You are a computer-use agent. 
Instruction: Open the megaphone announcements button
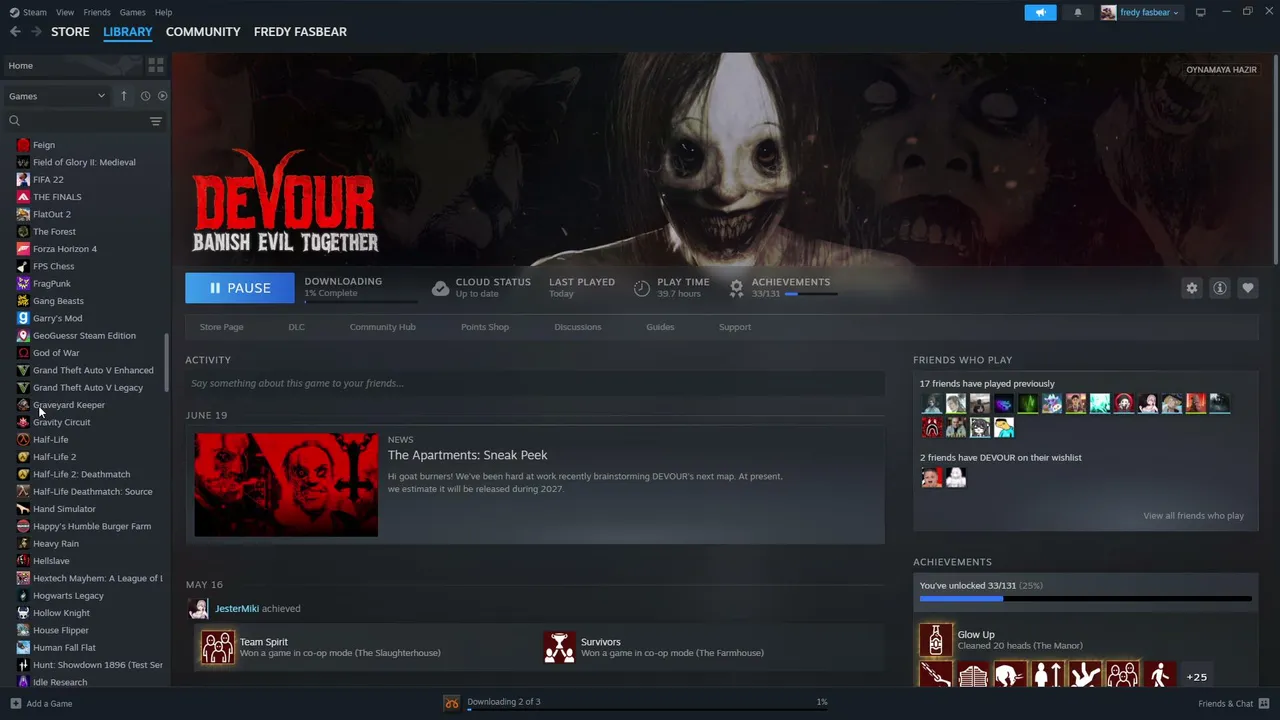[x=1040, y=12]
